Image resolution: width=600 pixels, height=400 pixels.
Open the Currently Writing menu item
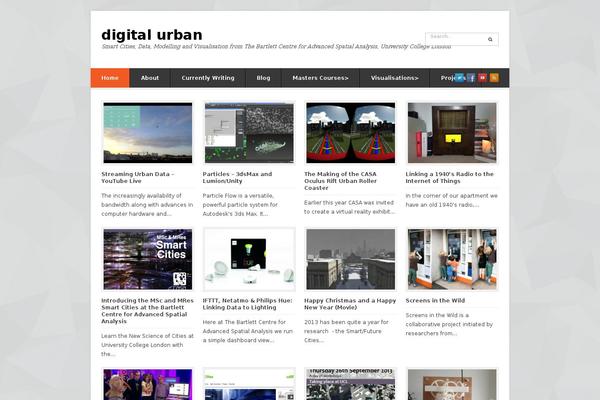[208, 78]
